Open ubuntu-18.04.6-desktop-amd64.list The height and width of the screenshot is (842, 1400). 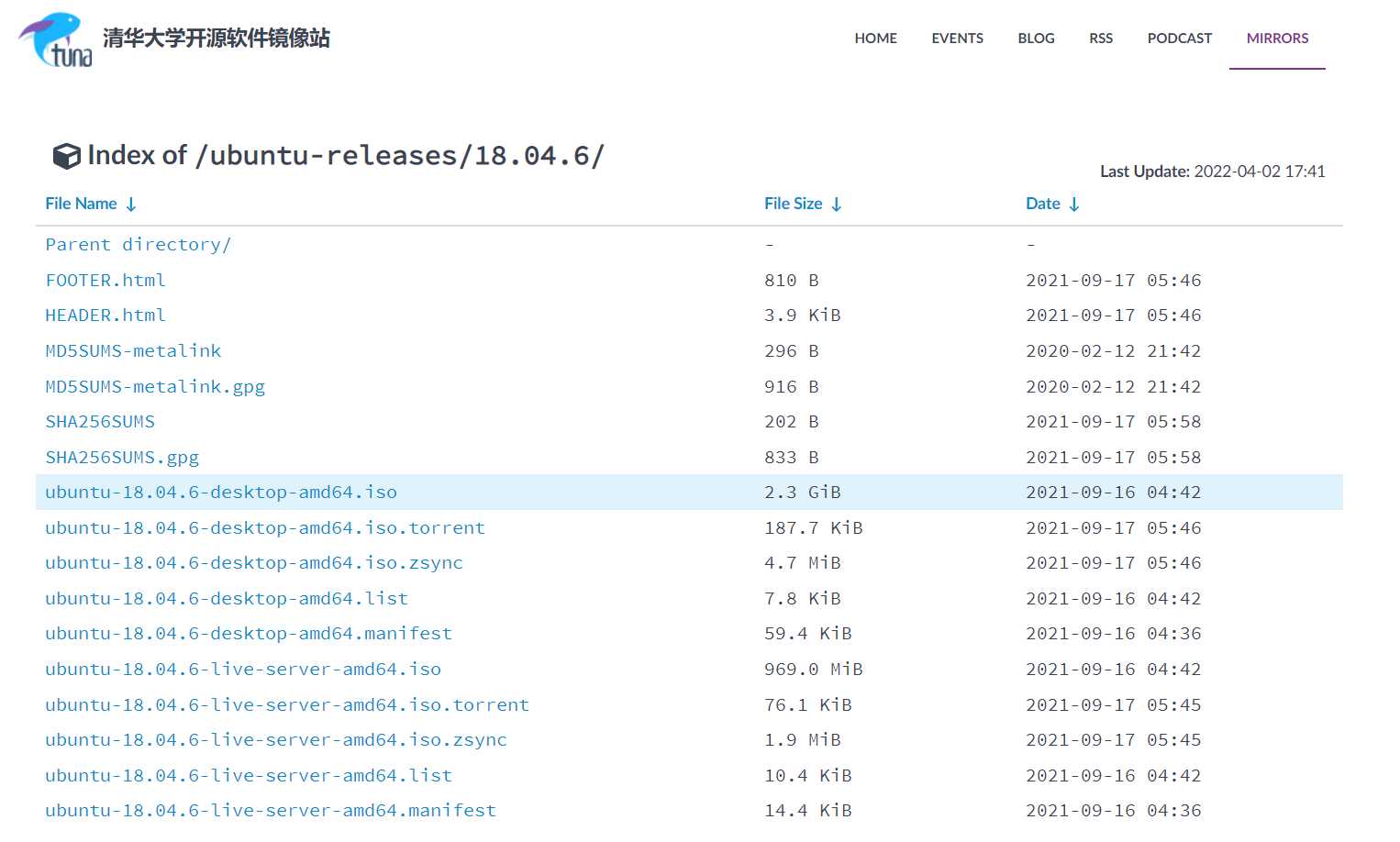[227, 599]
